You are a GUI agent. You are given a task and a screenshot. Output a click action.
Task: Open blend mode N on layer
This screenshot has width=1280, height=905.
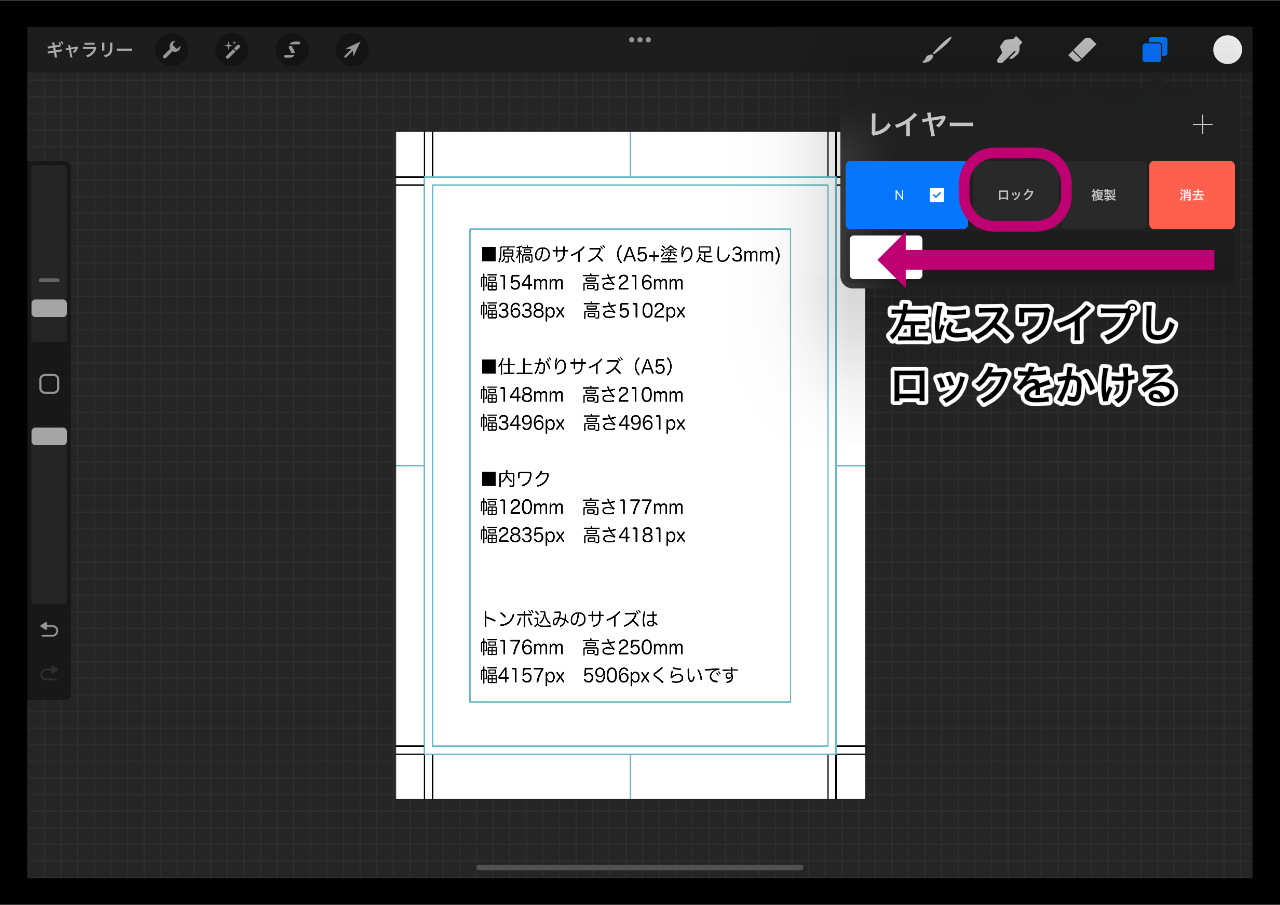click(899, 195)
